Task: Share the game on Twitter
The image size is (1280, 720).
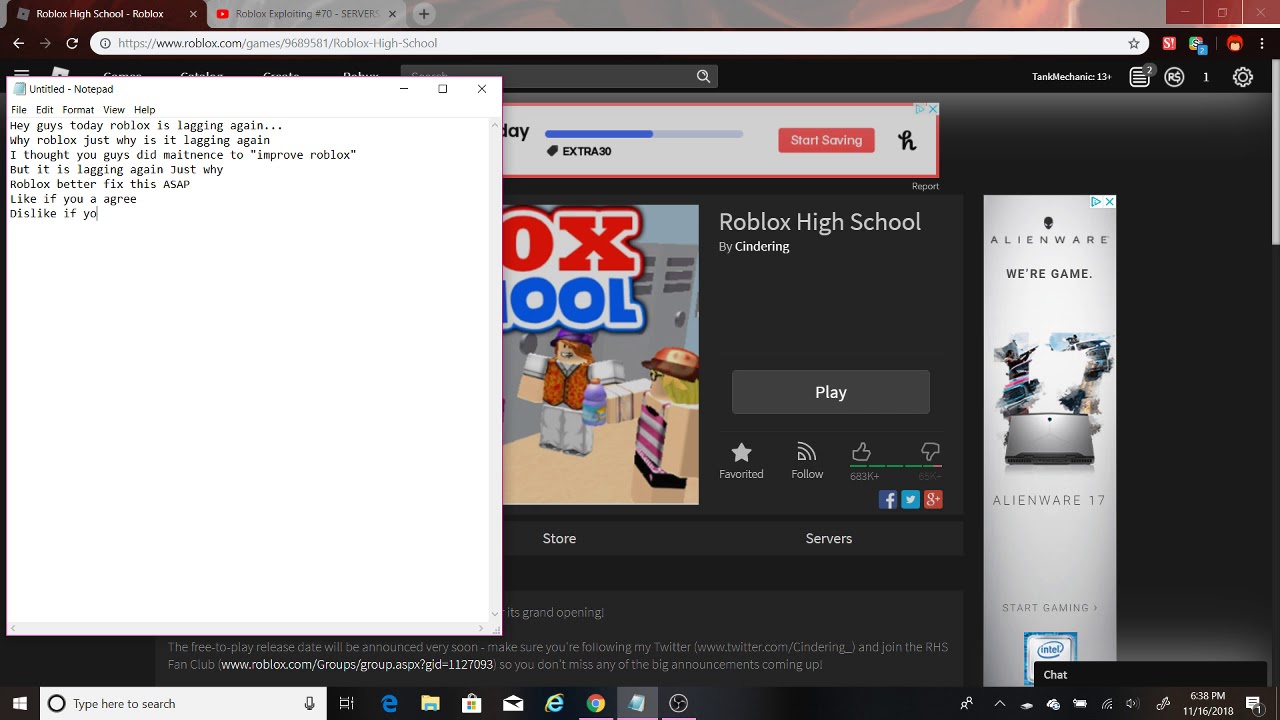Action: (x=911, y=500)
